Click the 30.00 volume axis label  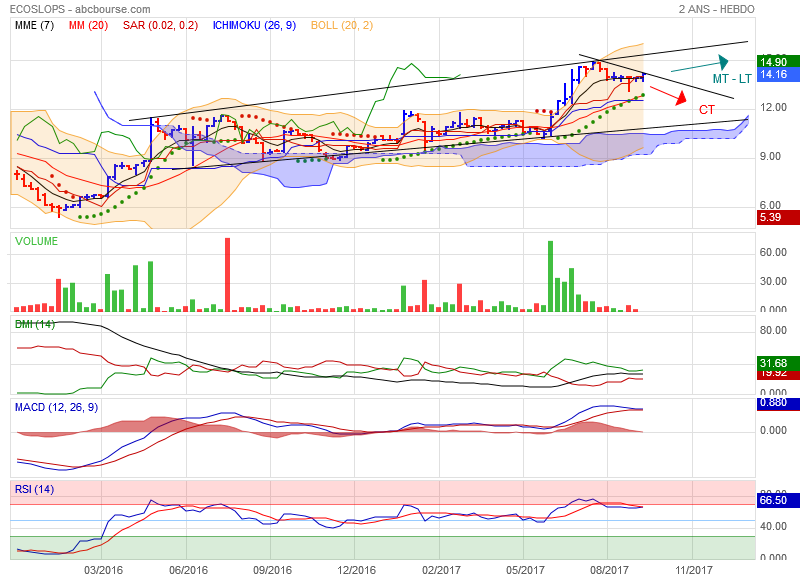tap(773, 281)
